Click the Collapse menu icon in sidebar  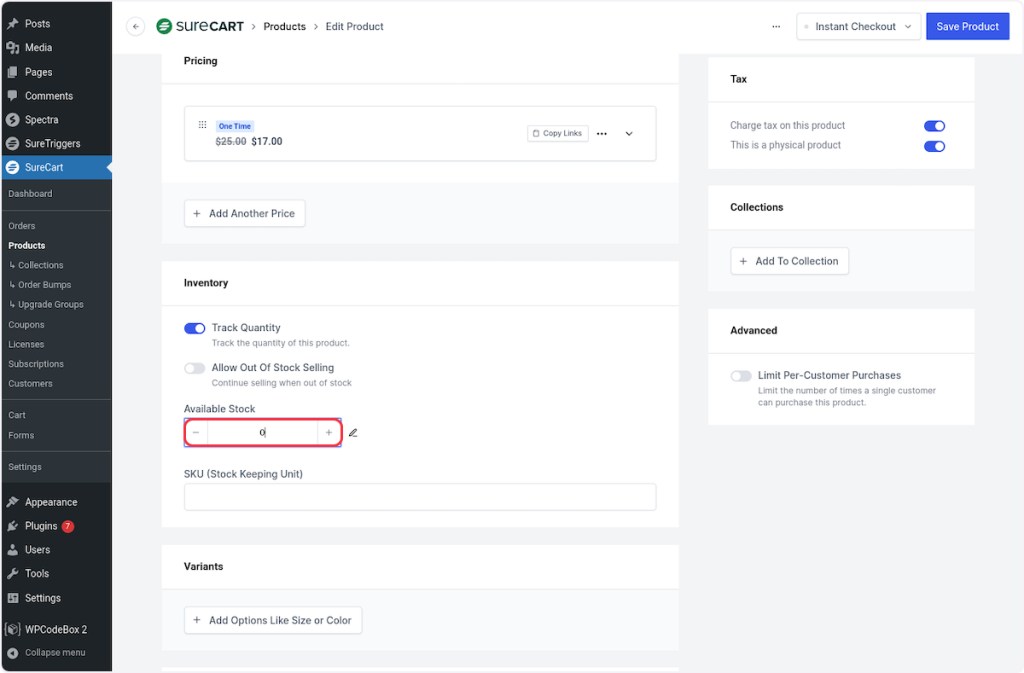(x=13, y=653)
